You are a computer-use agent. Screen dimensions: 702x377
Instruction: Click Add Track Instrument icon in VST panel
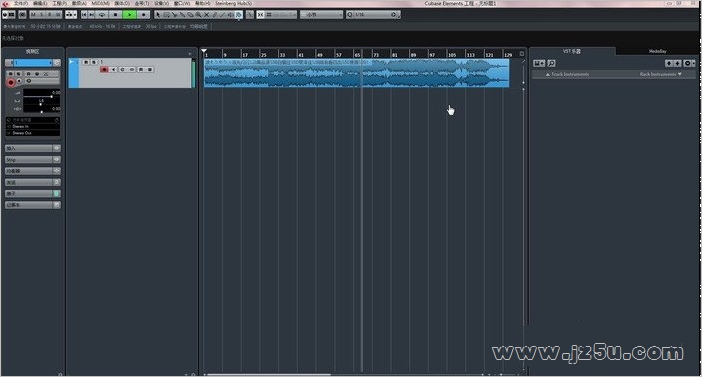pyautogui.click(x=539, y=63)
